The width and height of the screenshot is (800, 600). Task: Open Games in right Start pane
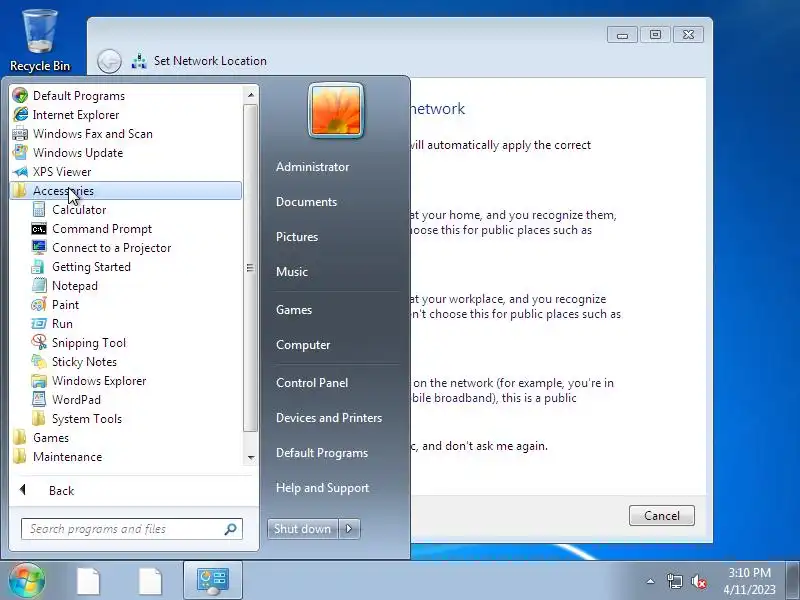pos(293,310)
